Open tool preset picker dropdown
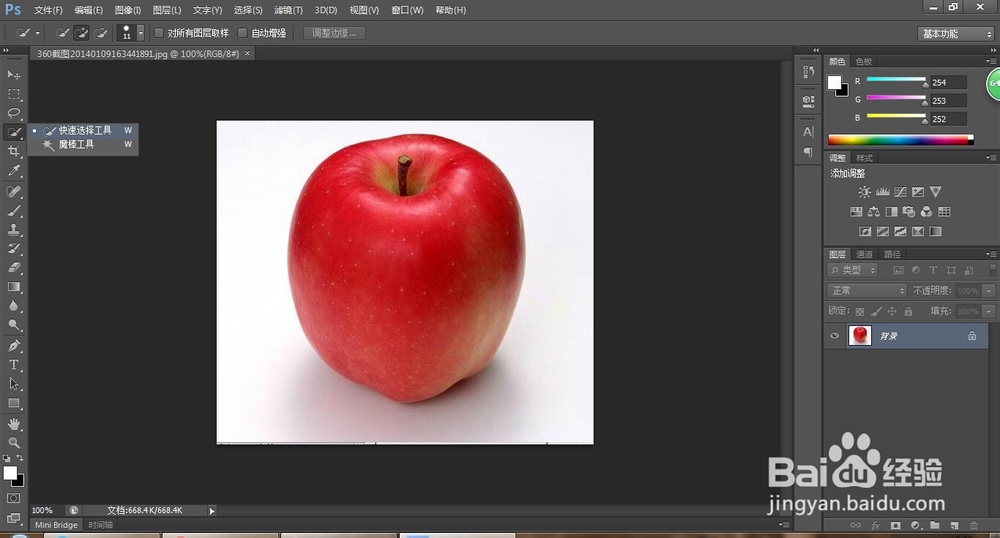The image size is (1000, 538). (38, 33)
